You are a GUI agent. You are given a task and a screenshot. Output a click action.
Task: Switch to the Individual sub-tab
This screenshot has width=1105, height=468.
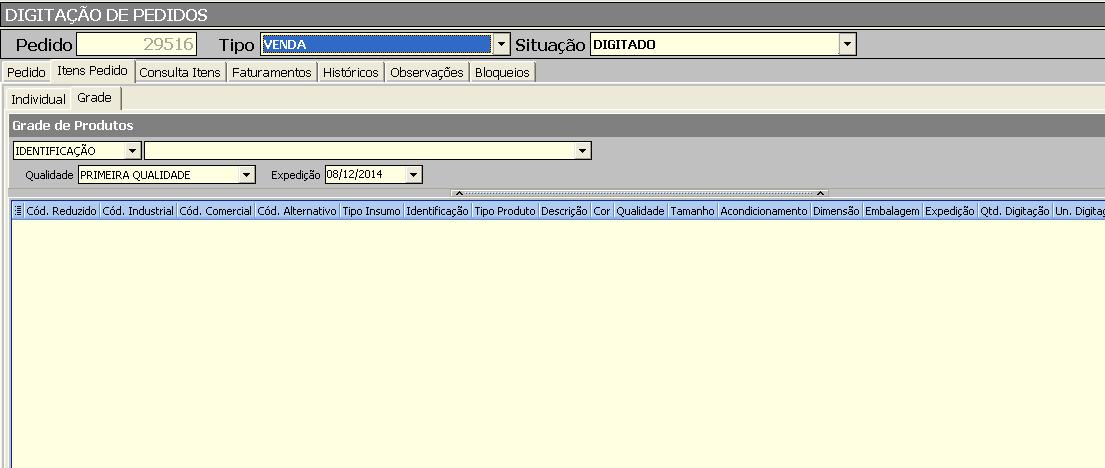38,100
